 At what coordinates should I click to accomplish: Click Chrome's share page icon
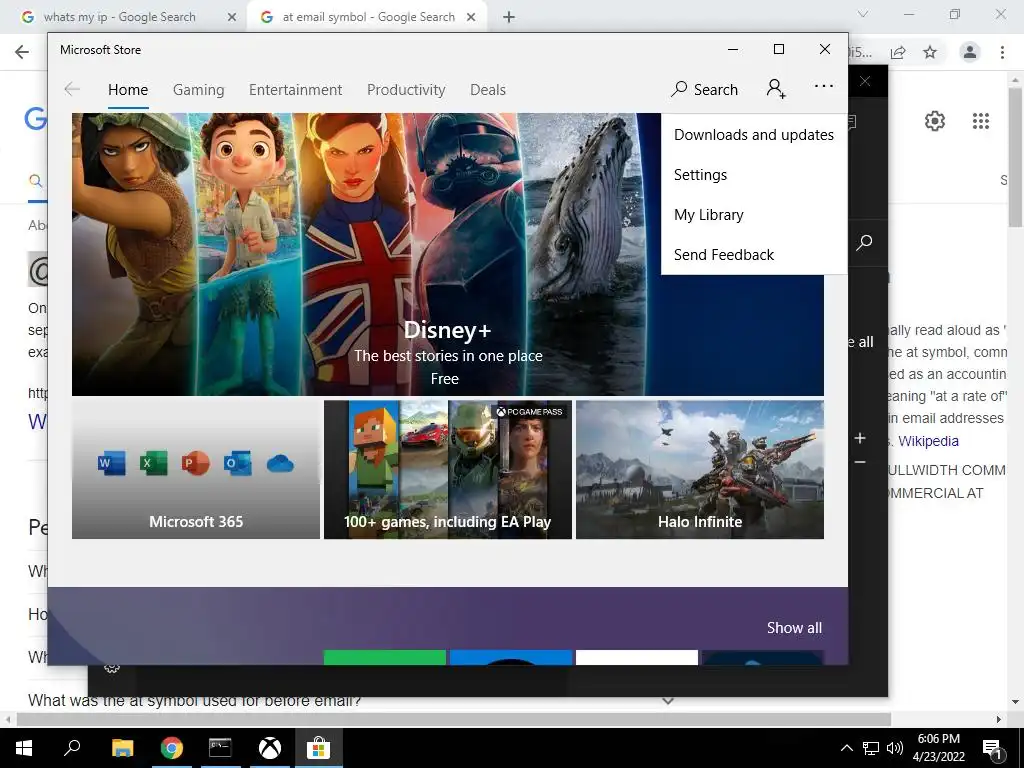click(x=899, y=52)
